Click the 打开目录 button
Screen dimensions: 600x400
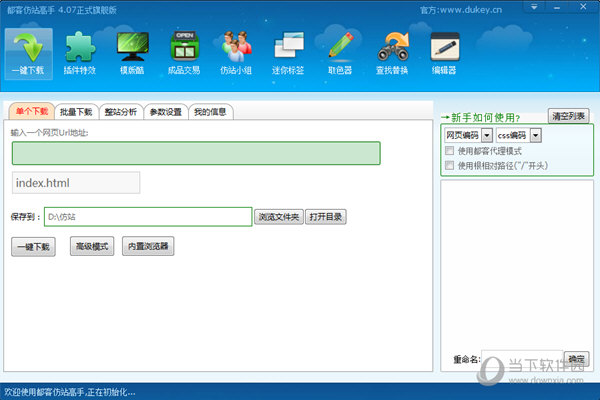(326, 217)
